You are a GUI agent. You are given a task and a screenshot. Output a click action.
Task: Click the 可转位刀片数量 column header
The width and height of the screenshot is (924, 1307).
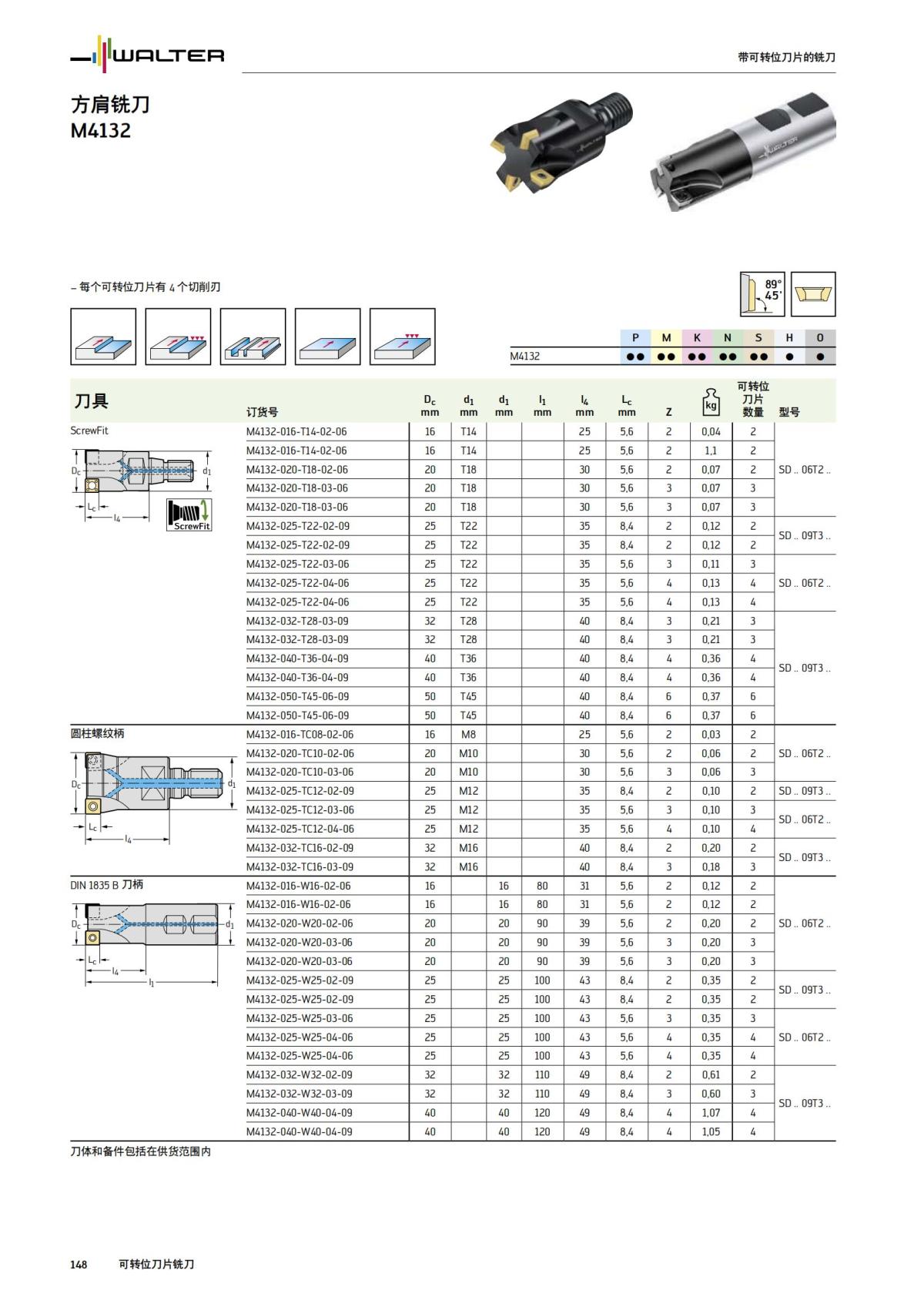(x=753, y=399)
